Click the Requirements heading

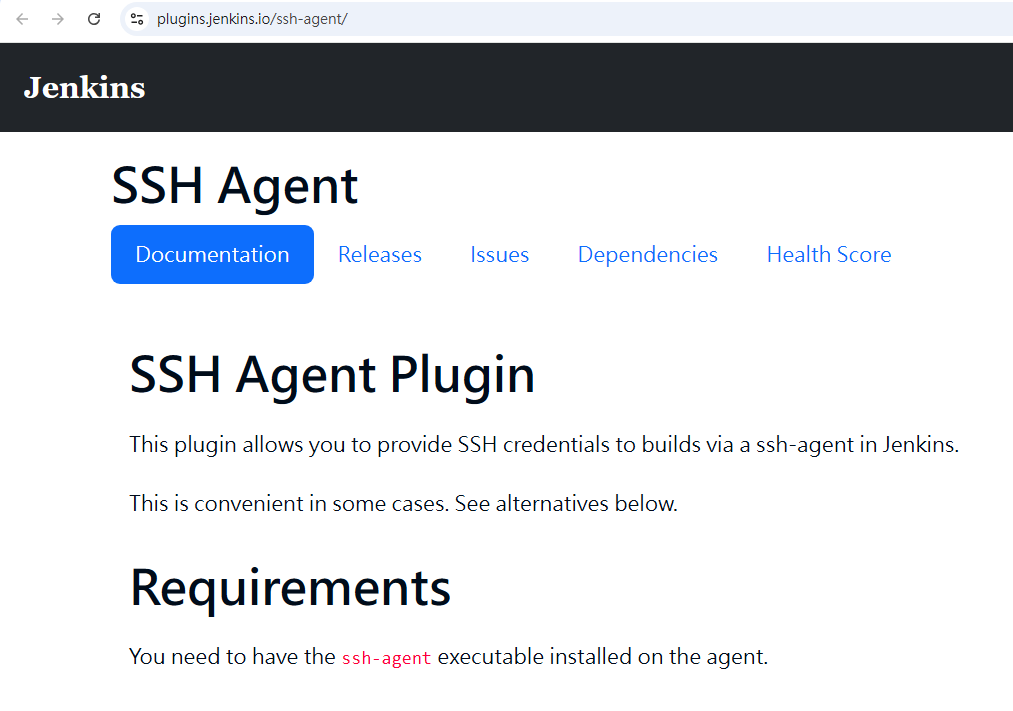(x=290, y=588)
